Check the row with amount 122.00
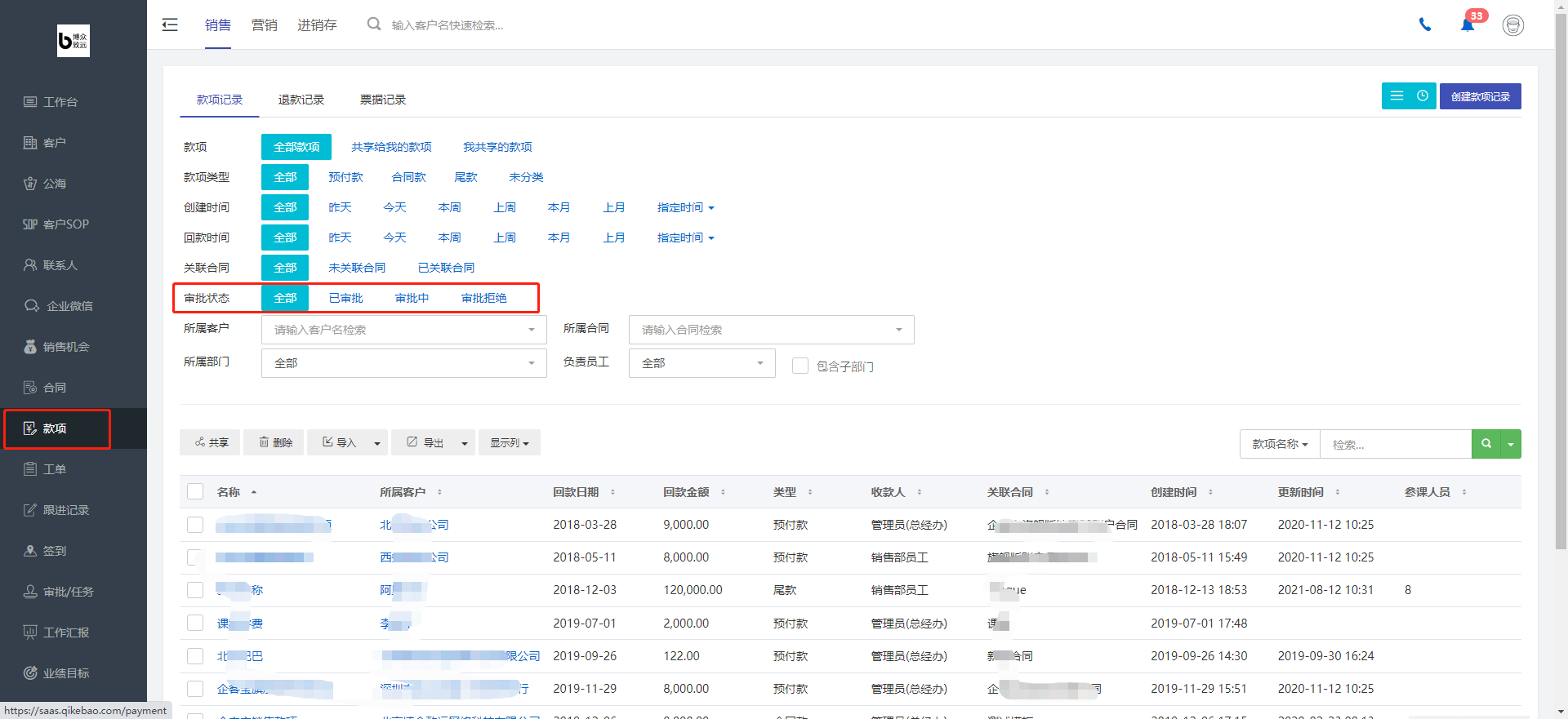Image resolution: width=1568 pixels, height=719 pixels. point(195,656)
